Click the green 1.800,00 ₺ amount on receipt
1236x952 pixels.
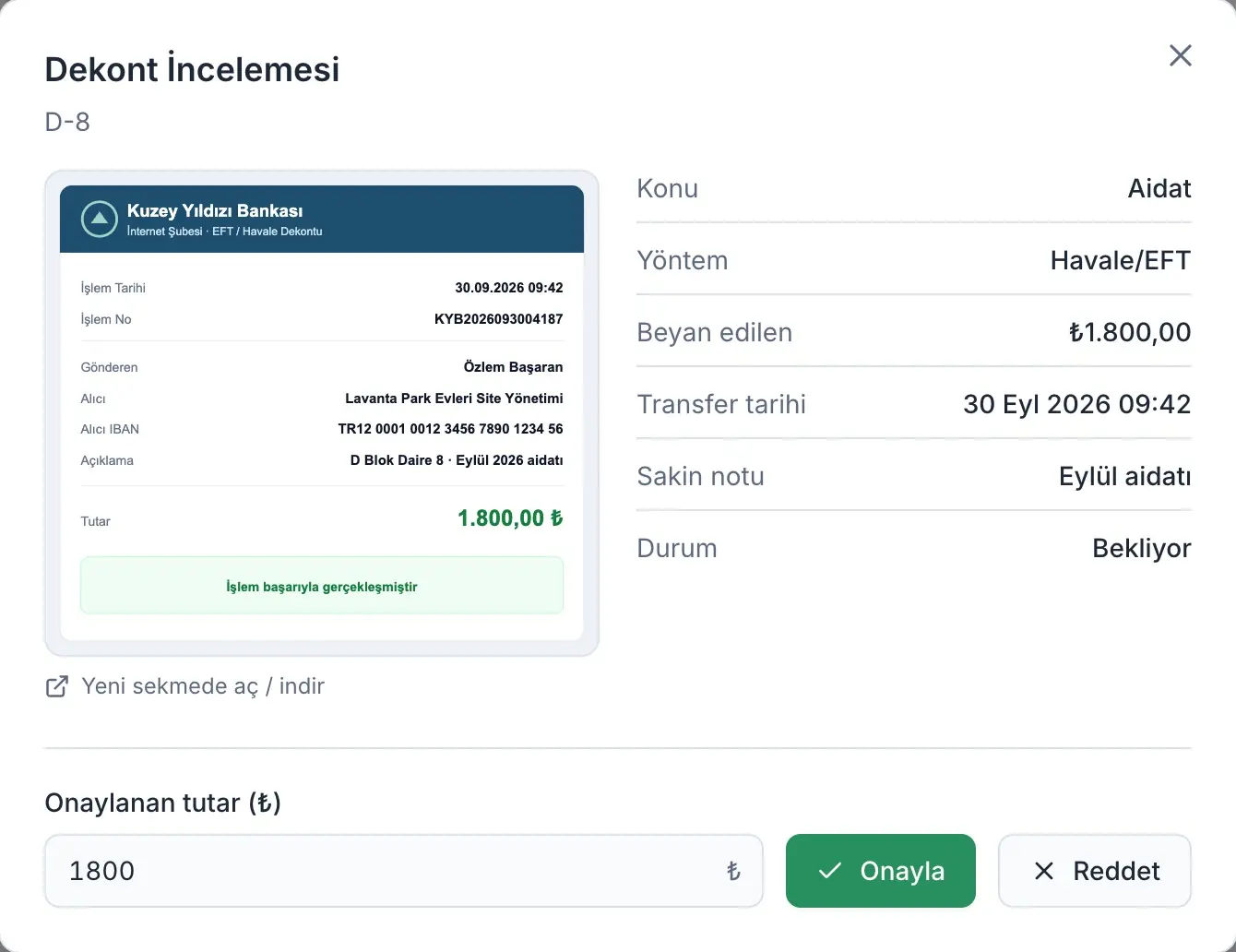coord(510,518)
